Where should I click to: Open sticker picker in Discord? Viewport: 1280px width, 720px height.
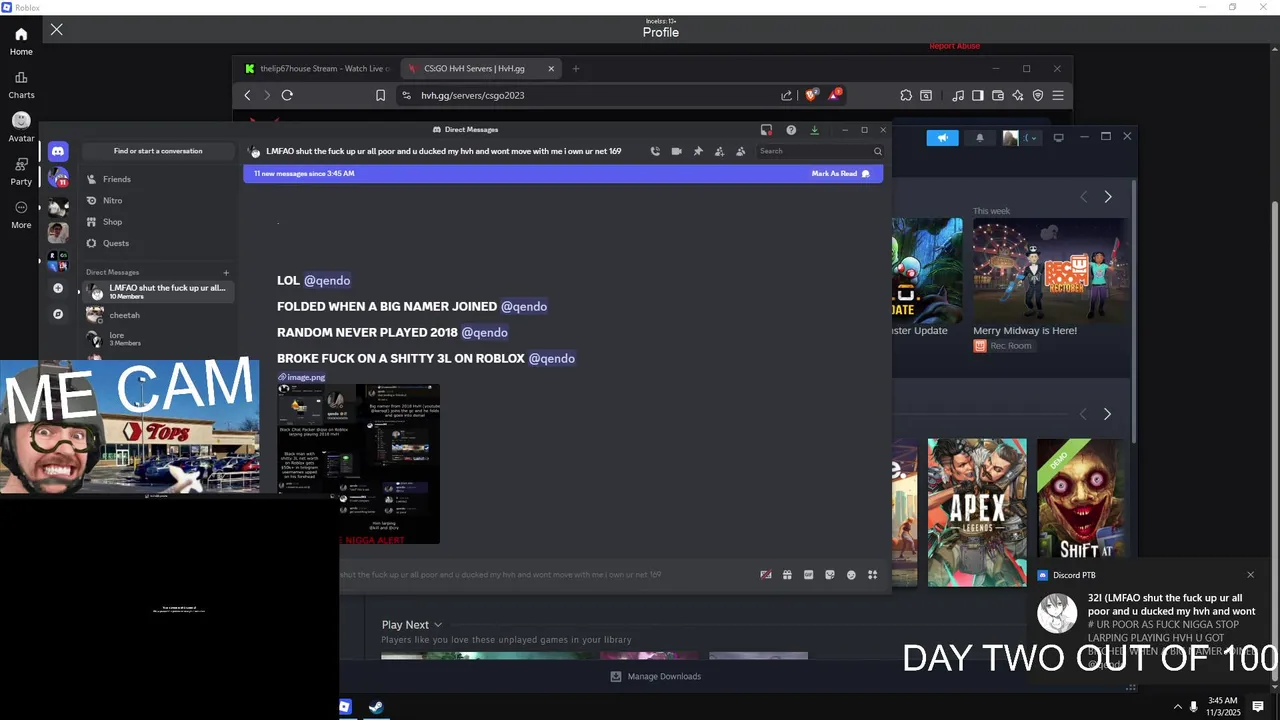point(830,575)
